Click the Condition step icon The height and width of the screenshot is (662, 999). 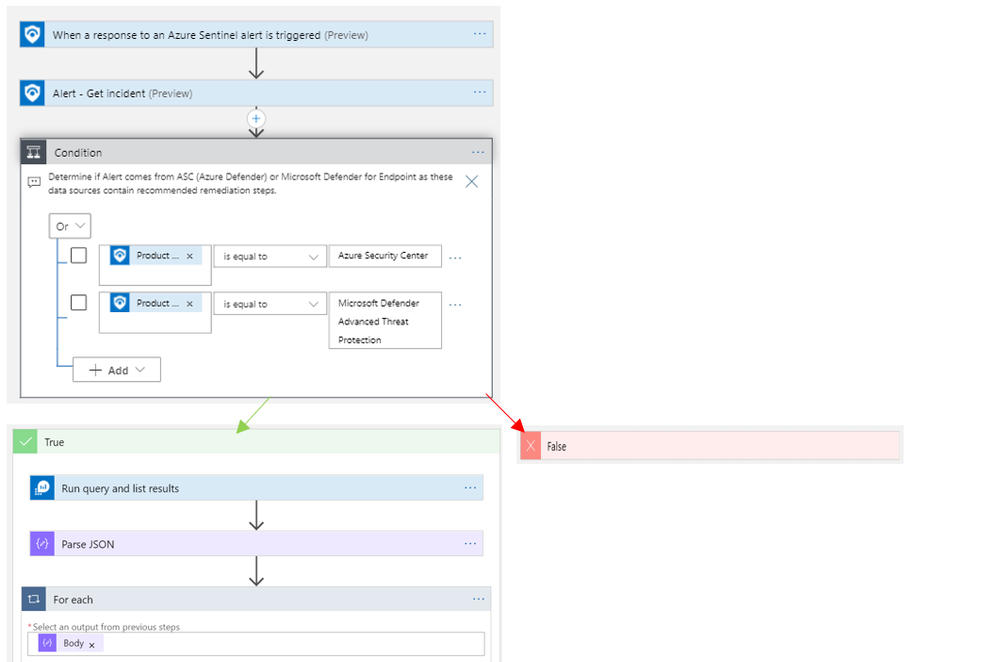(x=34, y=152)
